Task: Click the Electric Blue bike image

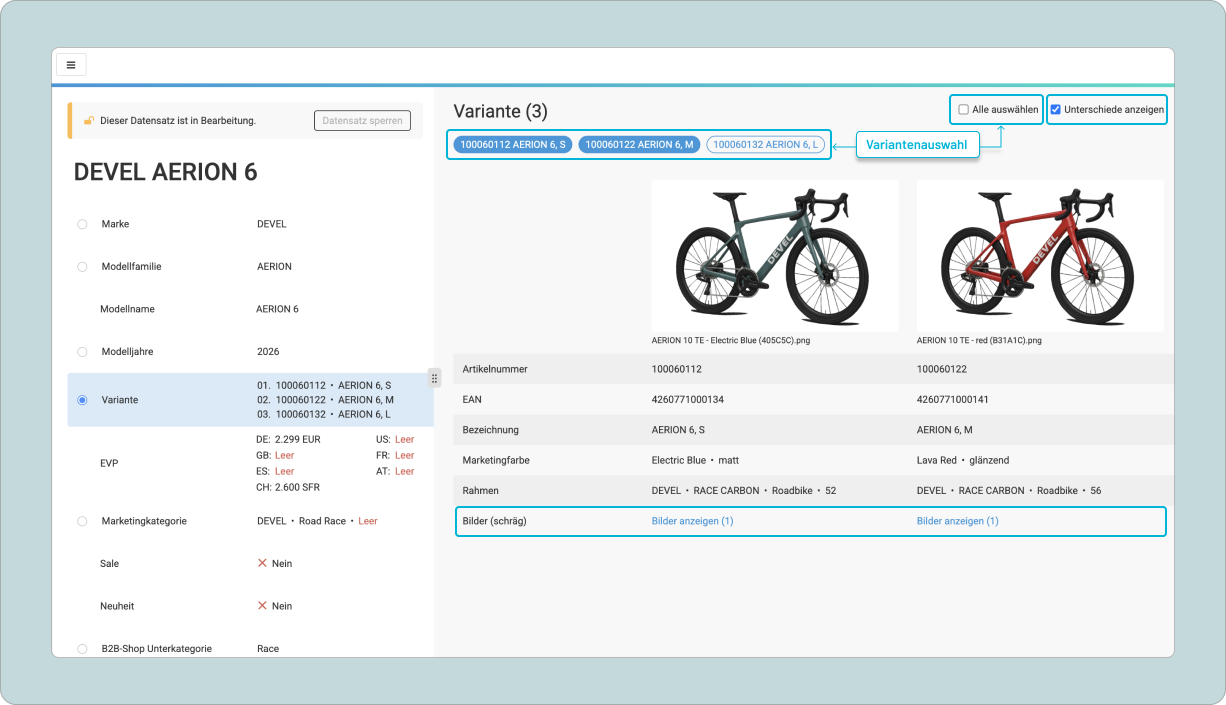Action: click(773, 256)
